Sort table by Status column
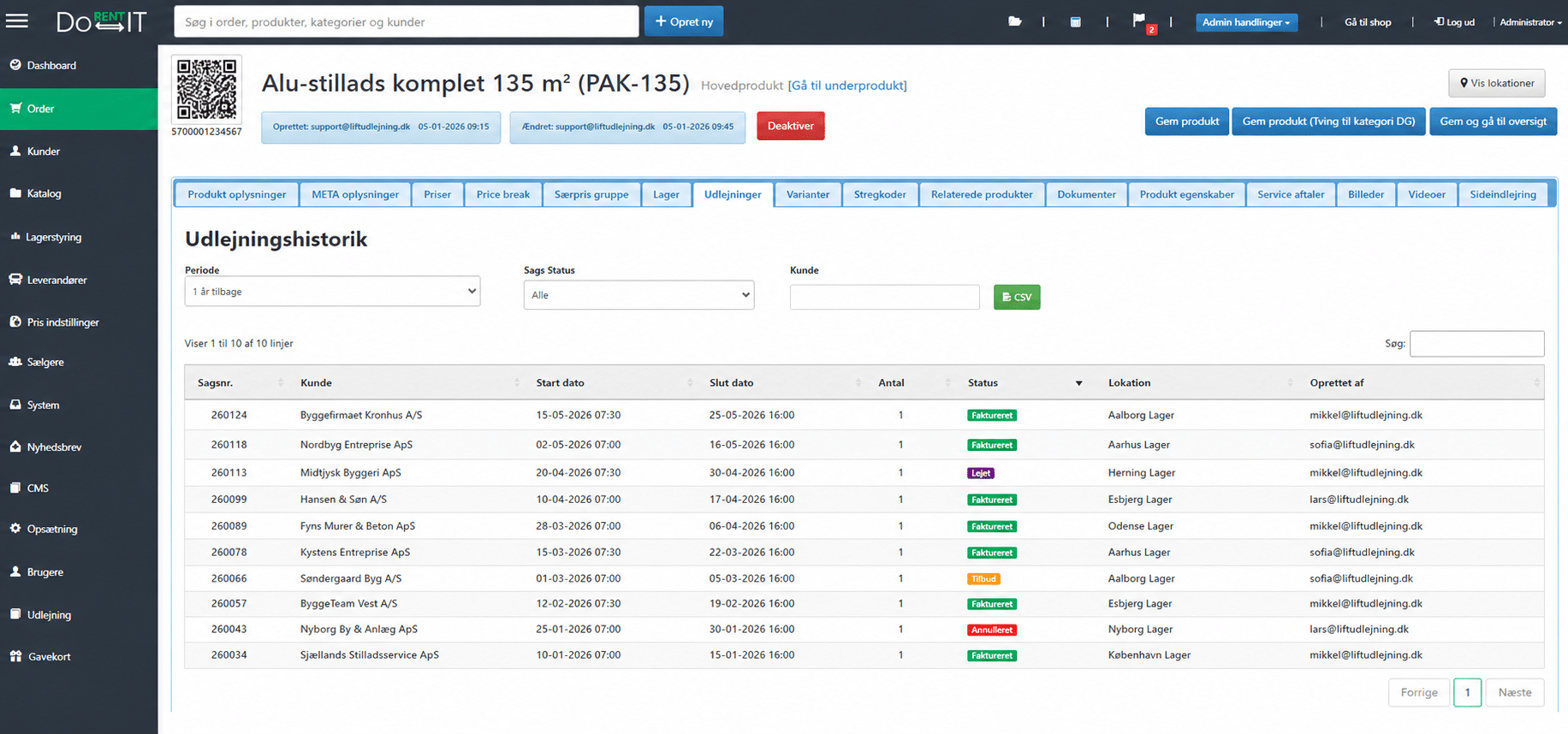The width and height of the screenshot is (1568, 734). tap(1025, 382)
